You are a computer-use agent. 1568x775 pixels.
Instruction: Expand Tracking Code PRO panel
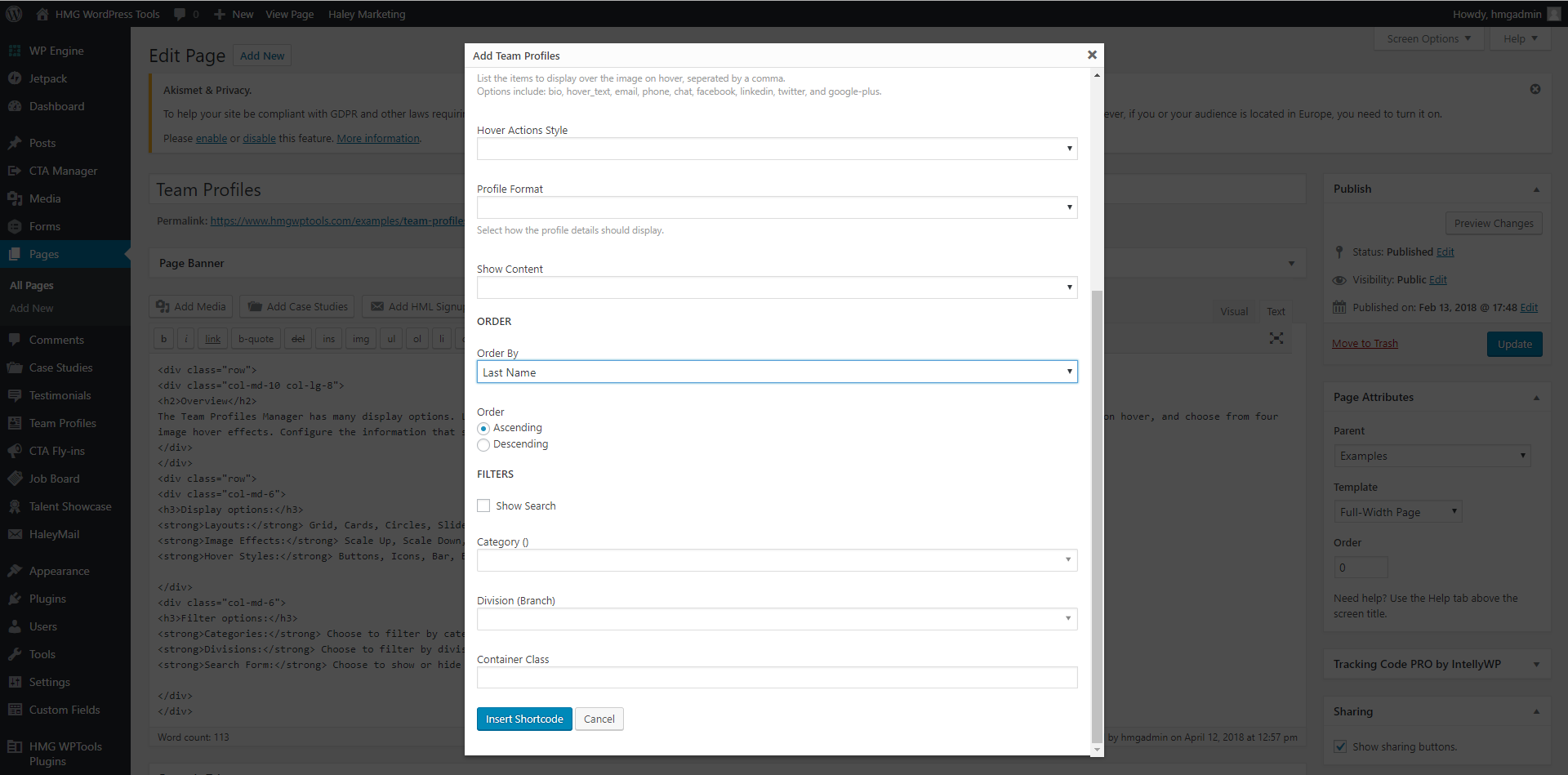1536,664
